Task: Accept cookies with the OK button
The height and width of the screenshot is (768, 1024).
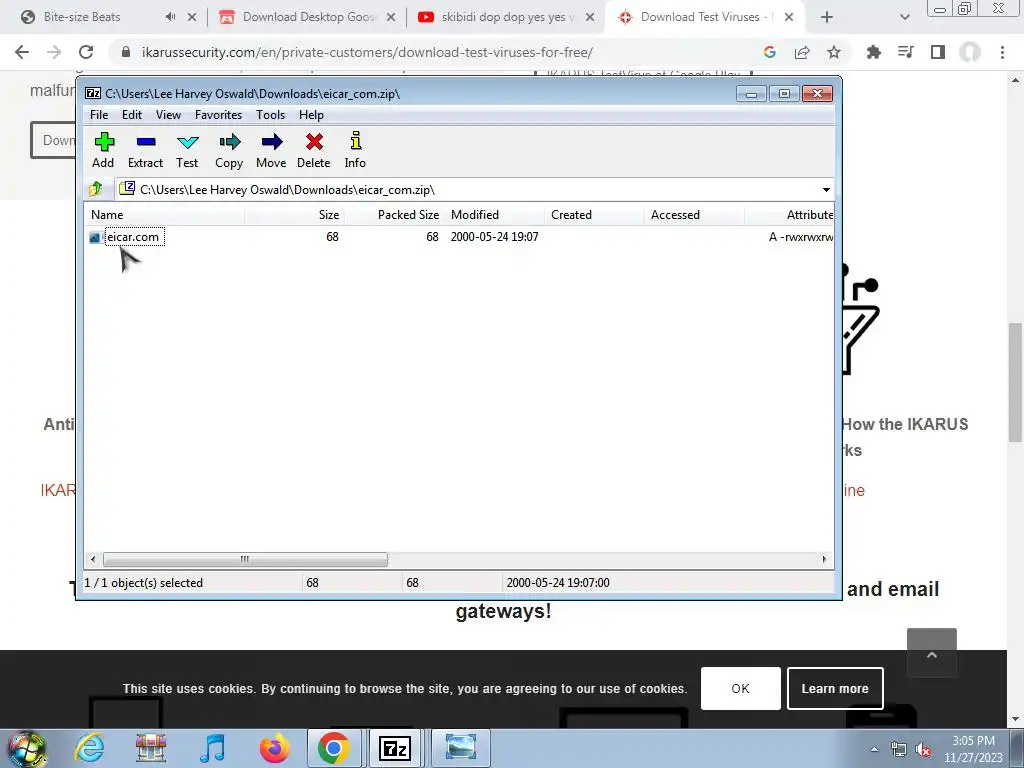Action: pyautogui.click(x=741, y=688)
